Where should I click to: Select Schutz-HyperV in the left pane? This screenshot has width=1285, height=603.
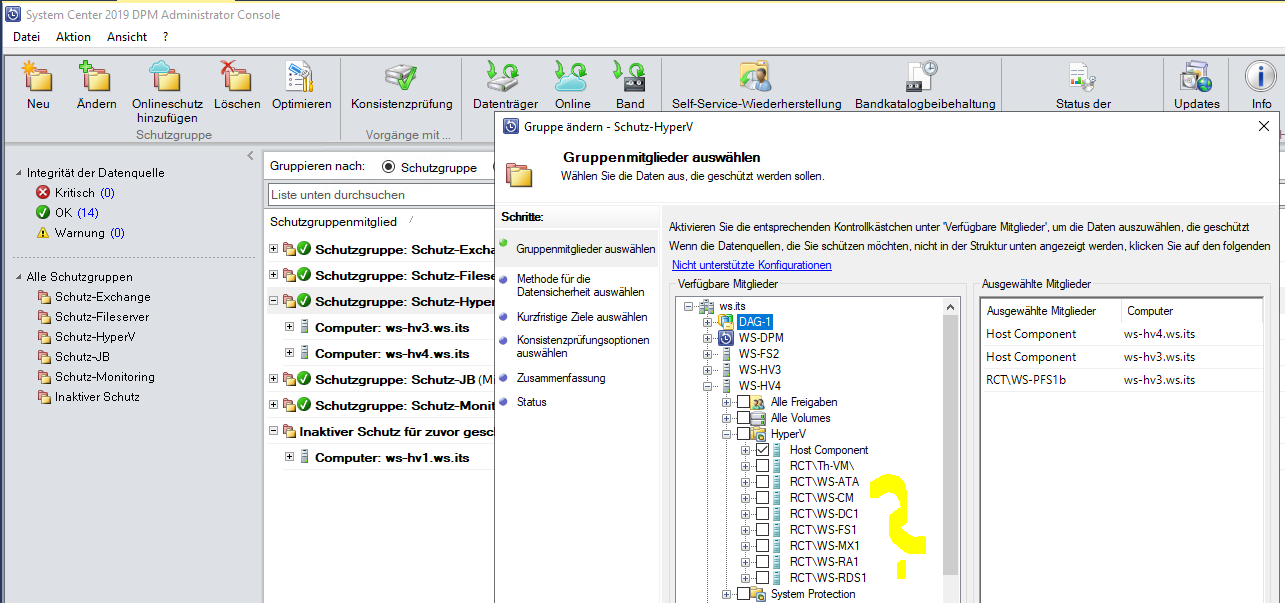(x=86, y=337)
